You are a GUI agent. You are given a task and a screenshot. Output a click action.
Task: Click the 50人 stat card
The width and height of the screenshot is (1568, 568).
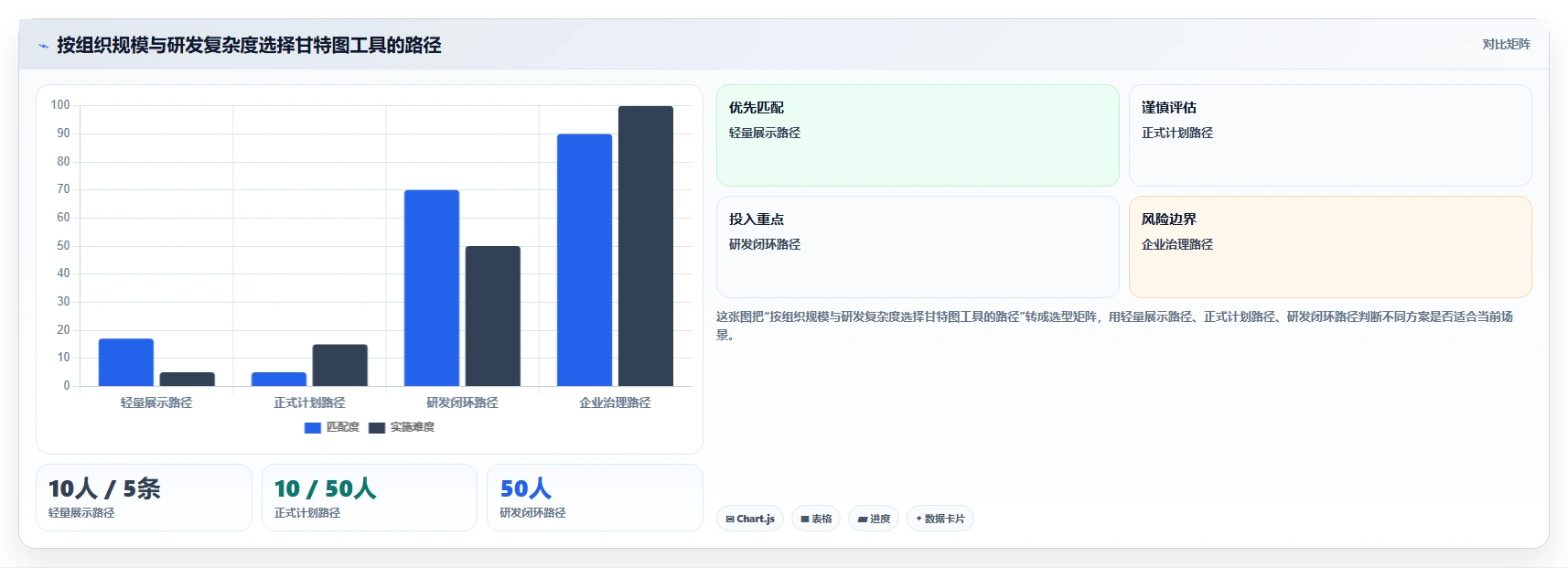pyautogui.click(x=595, y=498)
